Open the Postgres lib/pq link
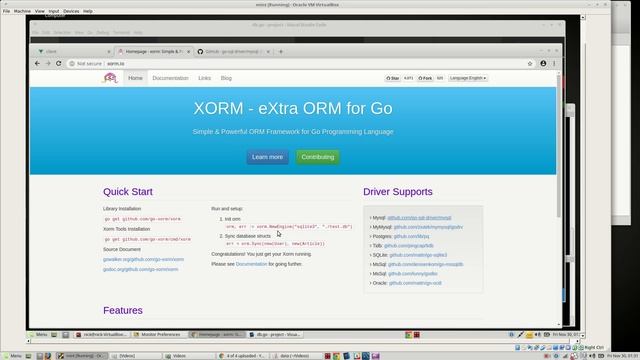 click(411, 236)
